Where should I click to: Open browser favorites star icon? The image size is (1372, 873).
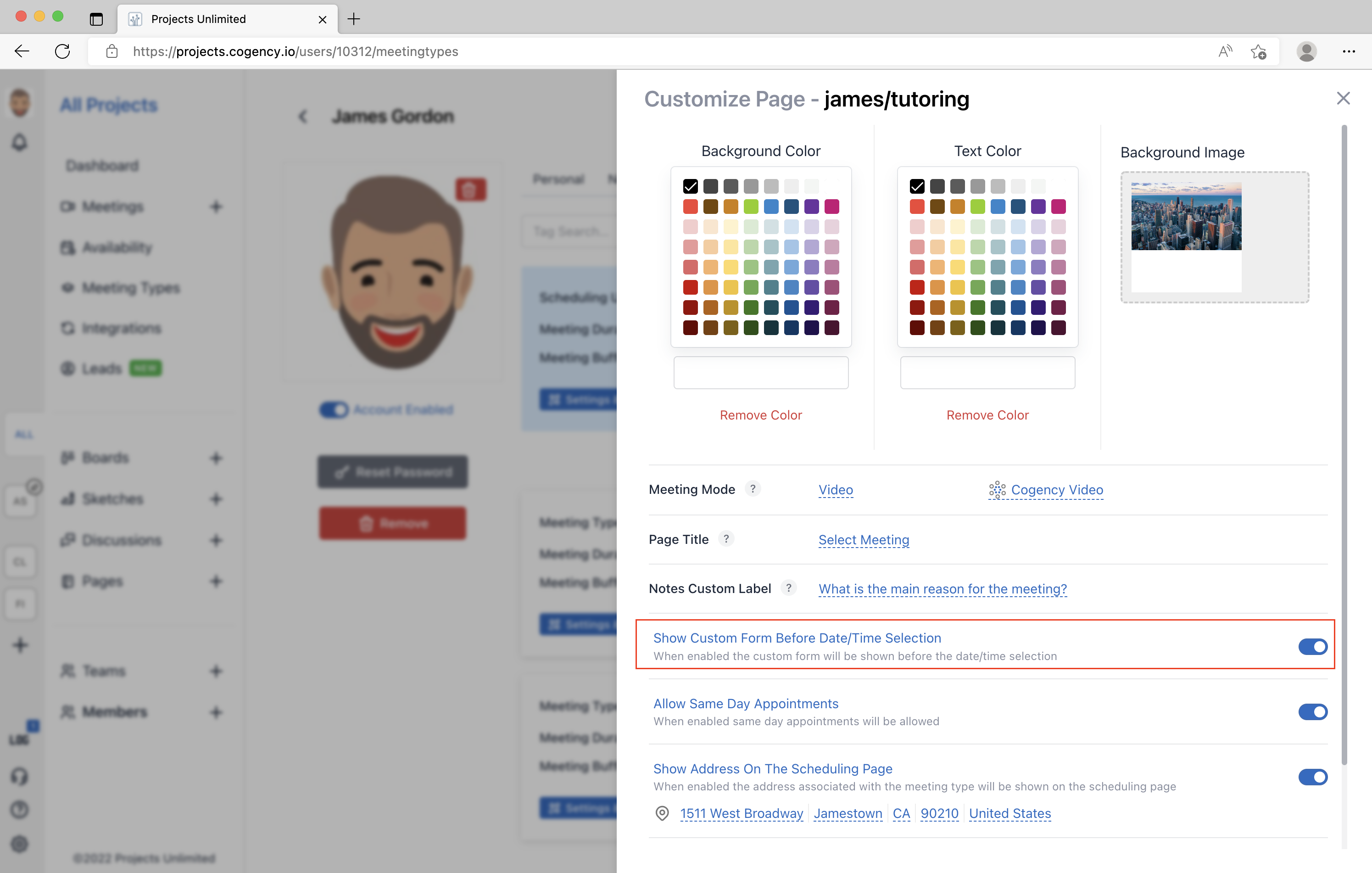click(1259, 51)
